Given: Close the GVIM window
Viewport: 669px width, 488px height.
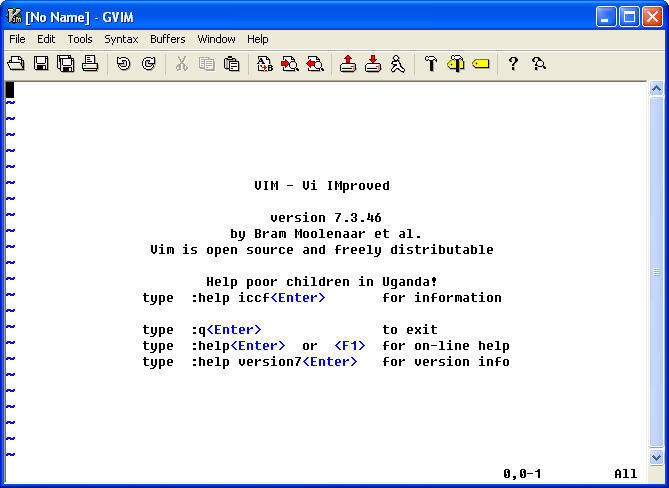Looking at the screenshot, I should click(652, 17).
